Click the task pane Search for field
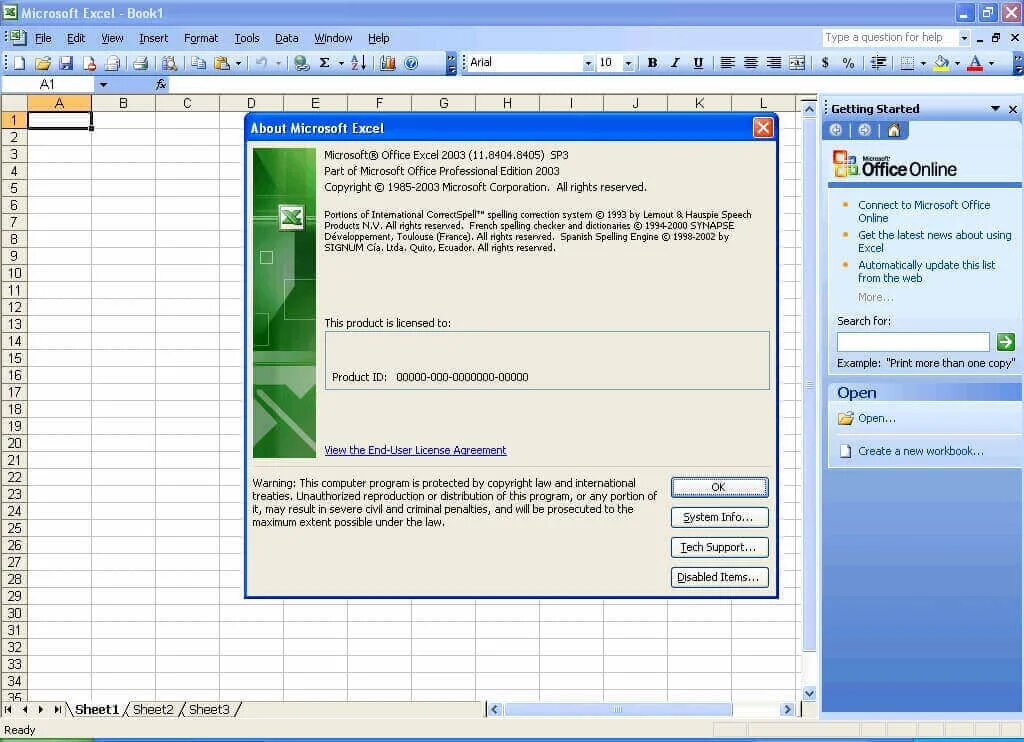This screenshot has height=742, width=1024. 913,342
